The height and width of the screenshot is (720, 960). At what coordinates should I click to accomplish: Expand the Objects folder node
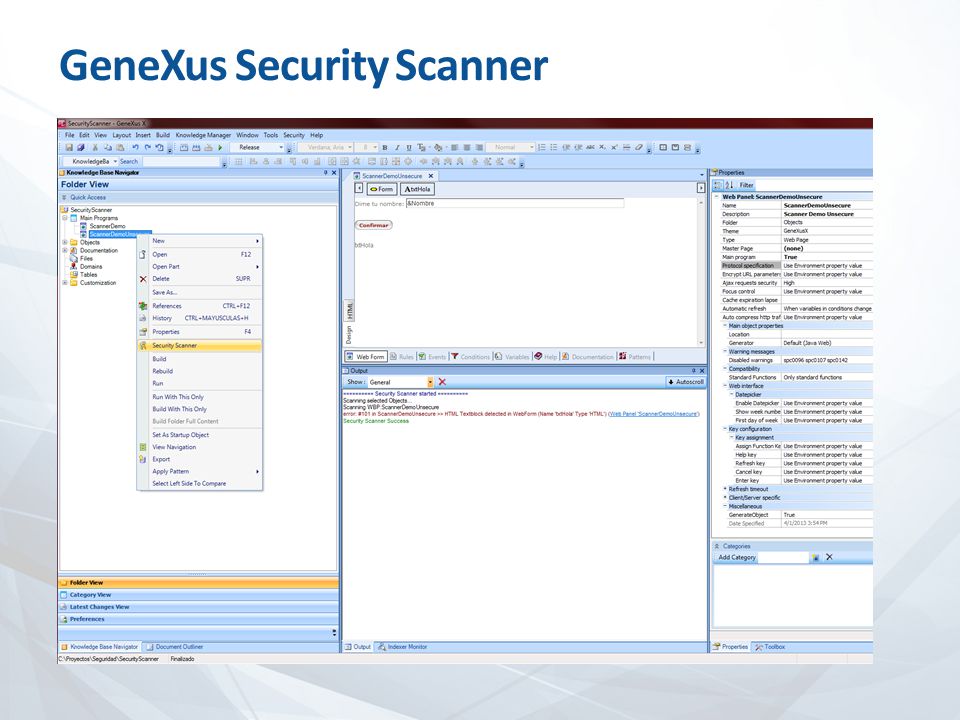click(x=65, y=242)
